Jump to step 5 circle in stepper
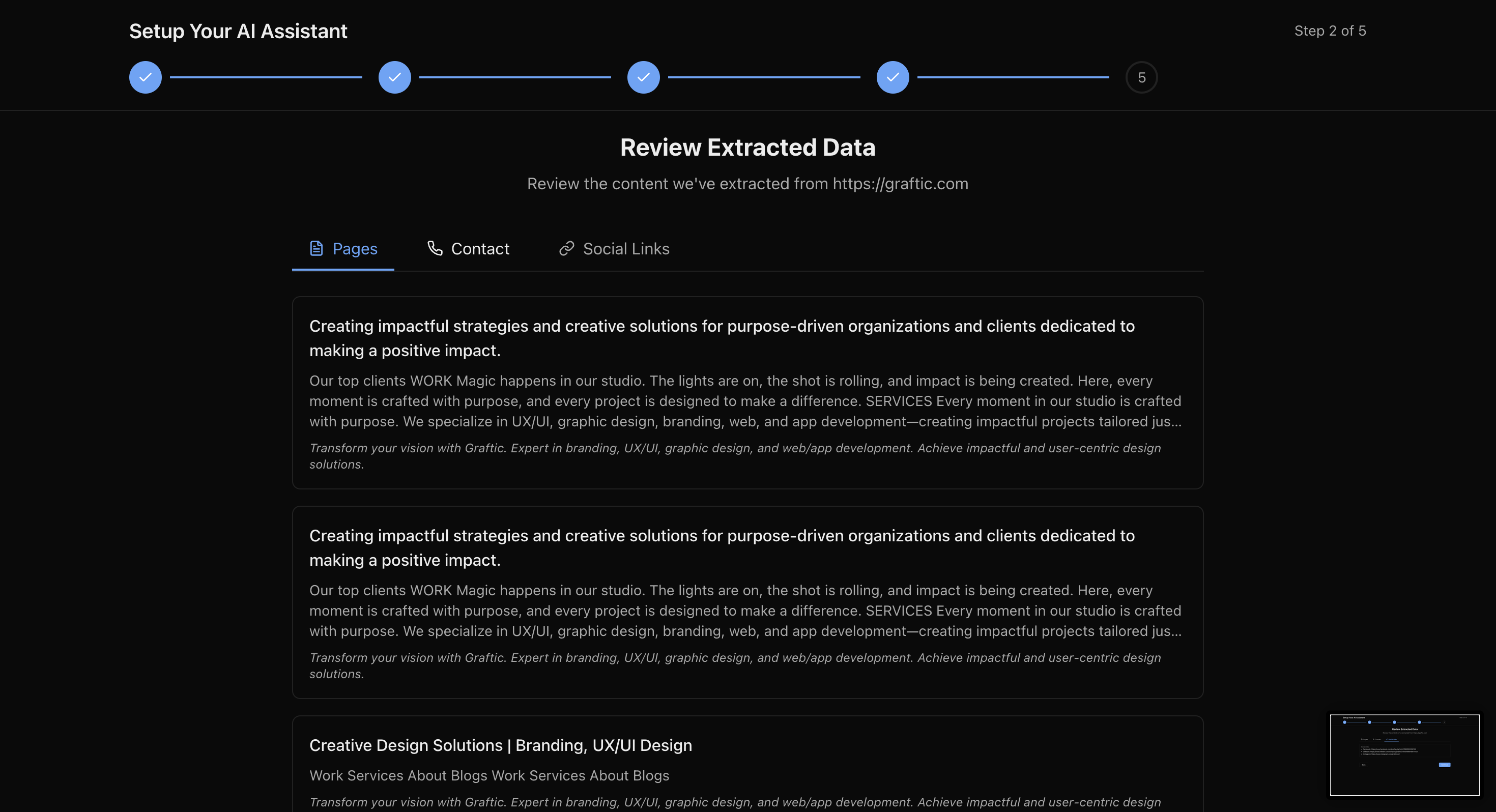 (1141, 77)
